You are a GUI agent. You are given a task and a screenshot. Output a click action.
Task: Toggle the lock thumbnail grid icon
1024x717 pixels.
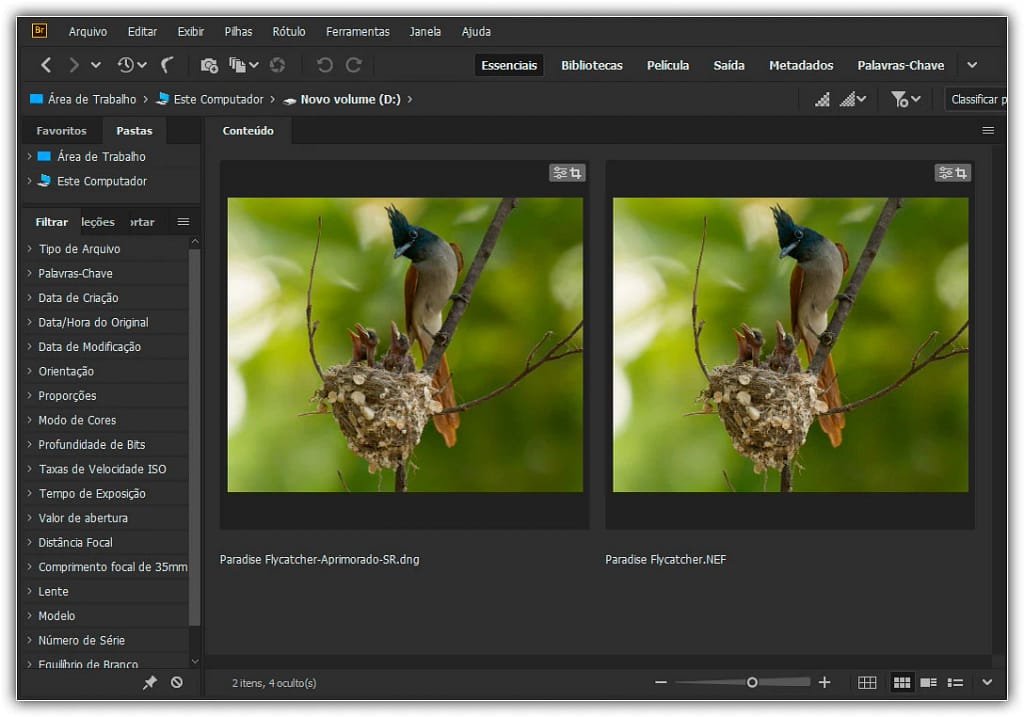(x=867, y=682)
